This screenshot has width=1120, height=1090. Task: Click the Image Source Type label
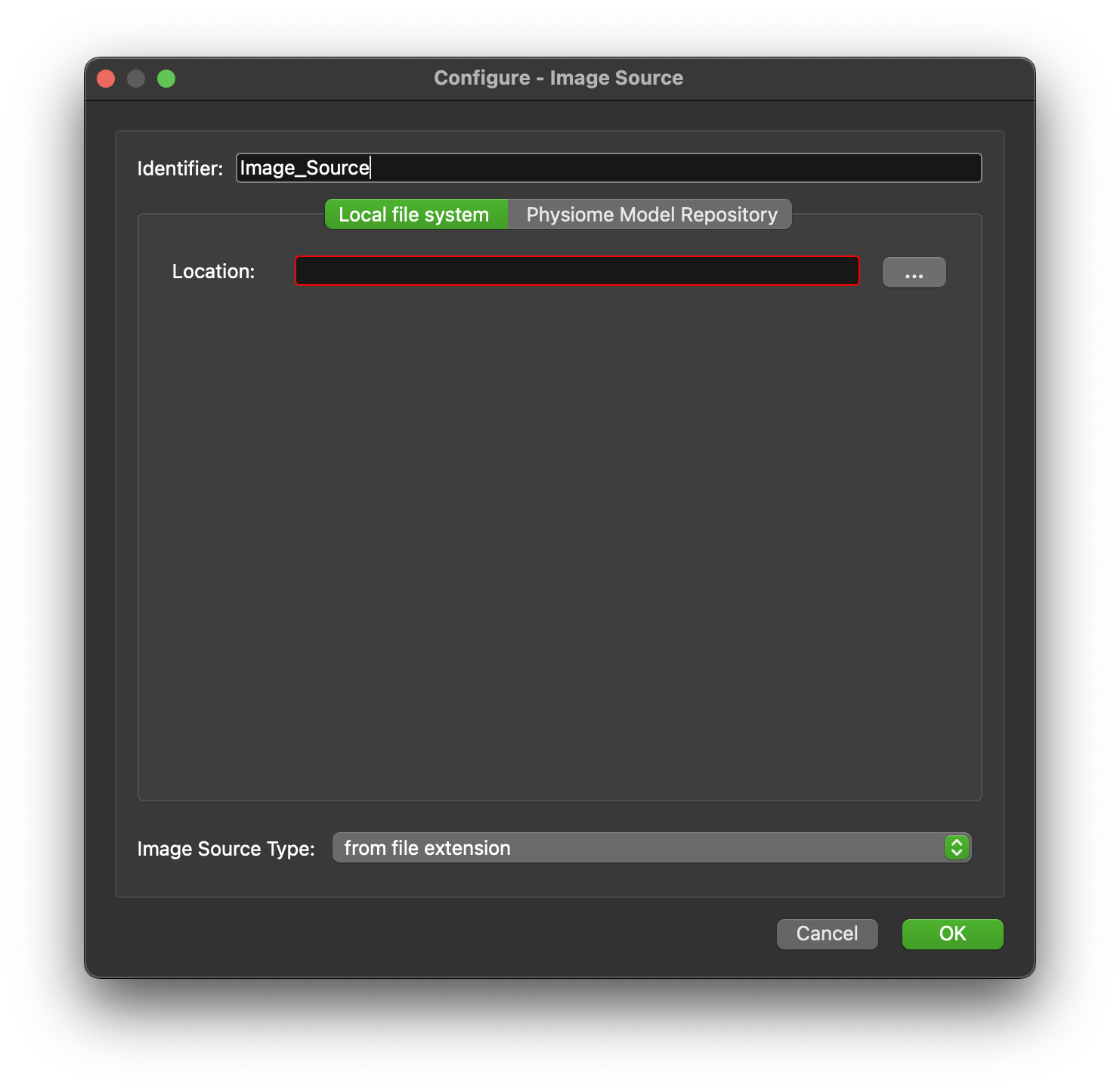(x=226, y=849)
